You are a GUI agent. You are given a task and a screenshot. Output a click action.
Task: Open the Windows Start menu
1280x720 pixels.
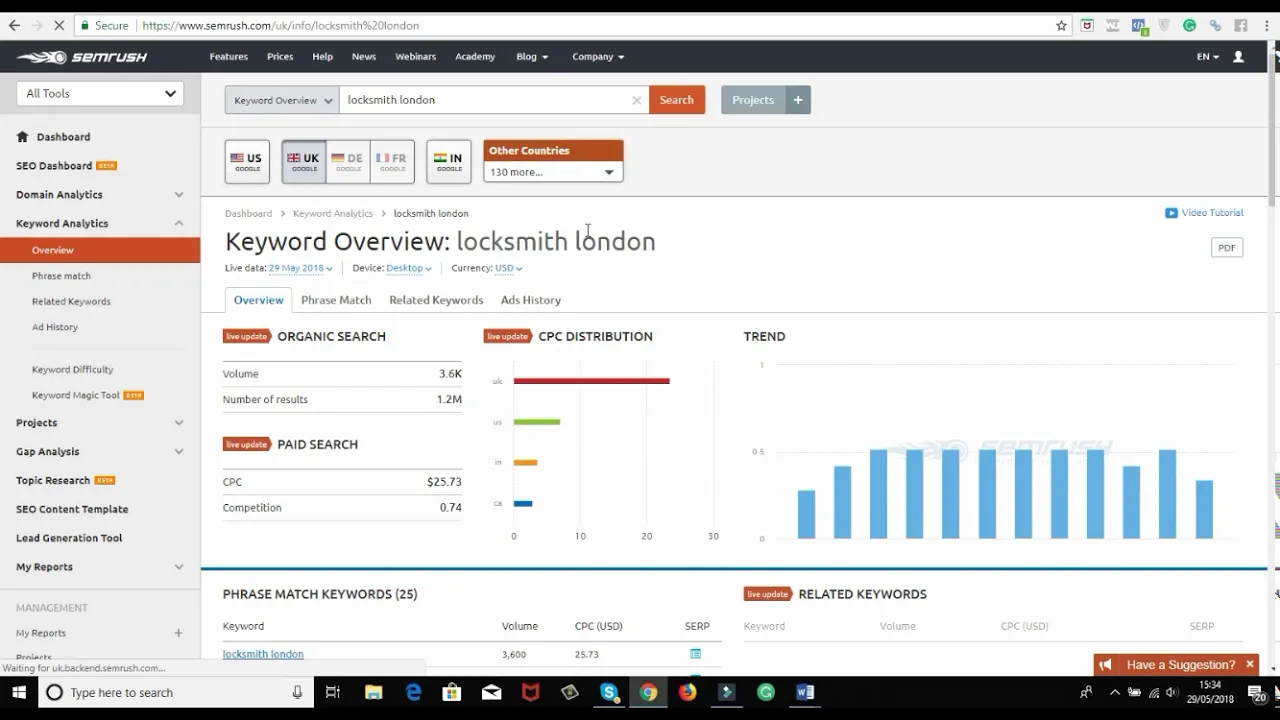(18, 692)
